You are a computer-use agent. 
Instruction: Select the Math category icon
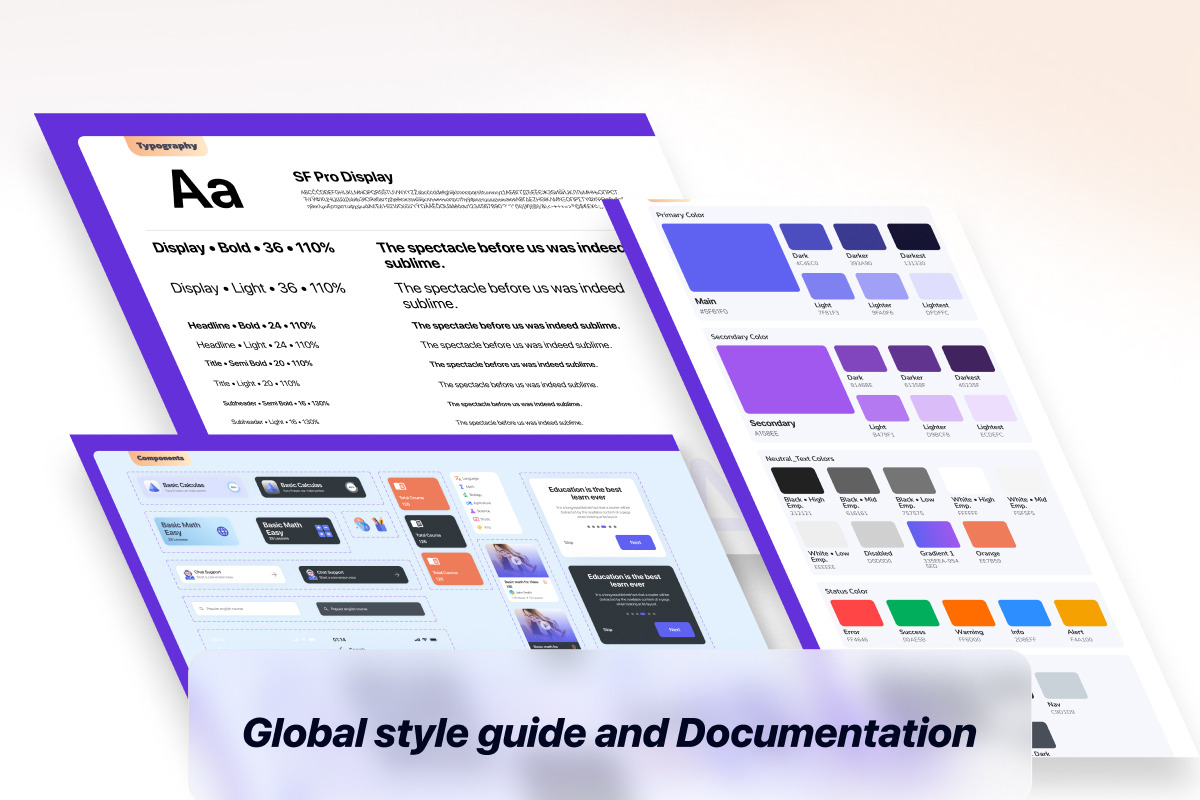click(462, 487)
